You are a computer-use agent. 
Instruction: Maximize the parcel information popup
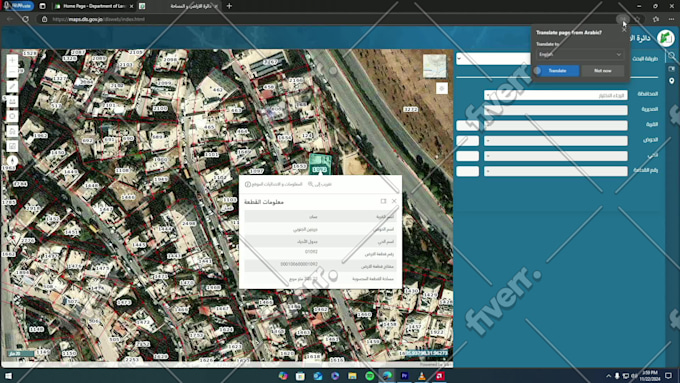pyautogui.click(x=383, y=201)
